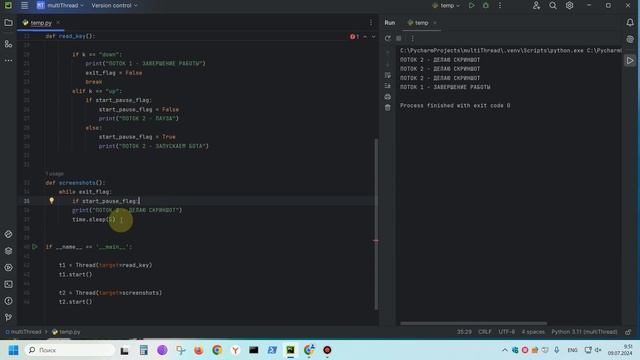Open the main hamburger menu
The height and width of the screenshot is (360, 640).
coord(24,5)
